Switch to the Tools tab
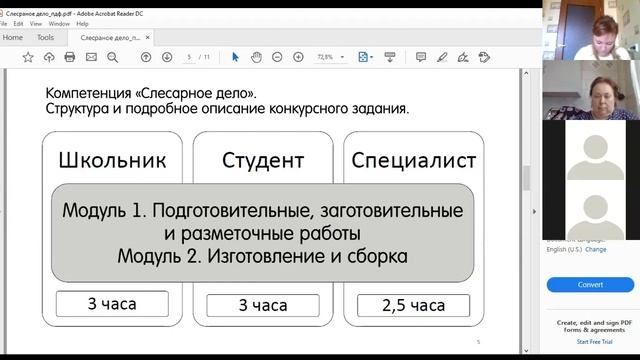Image resolution: width=640 pixels, height=360 pixels. (45, 37)
